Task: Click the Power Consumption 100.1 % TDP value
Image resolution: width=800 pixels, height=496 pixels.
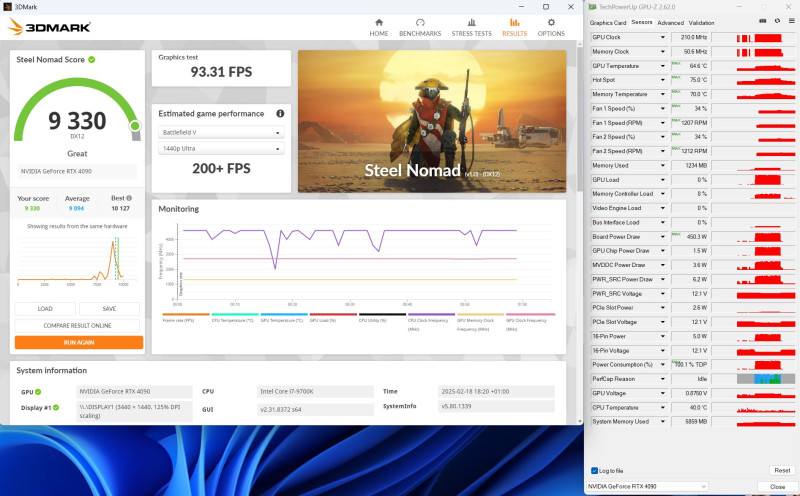Action: click(x=690, y=365)
